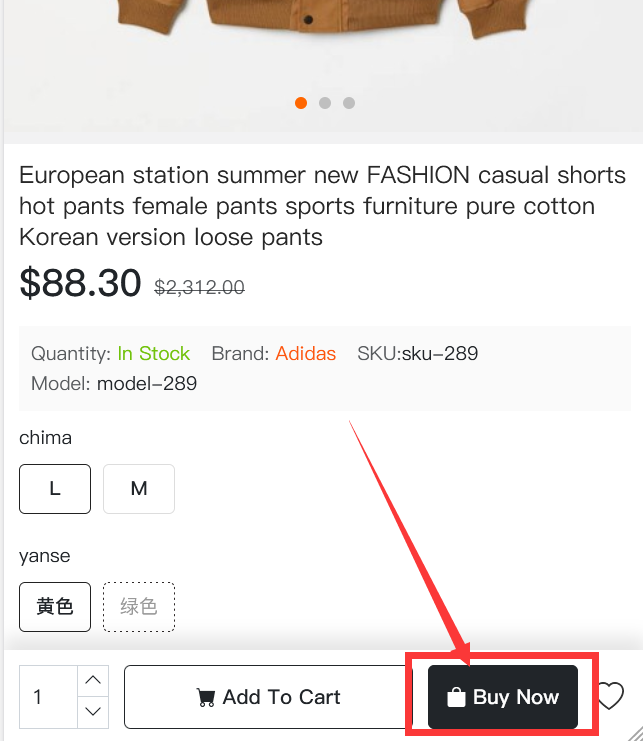Viewport: 643px width, 741px height.
Task: Show the first carousel image dot
Action: point(301,103)
